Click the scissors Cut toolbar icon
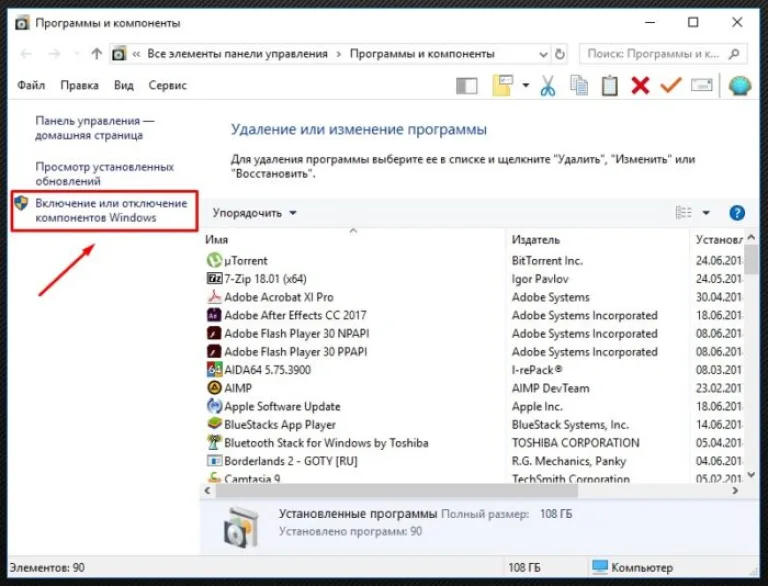768x586 pixels. click(548, 85)
